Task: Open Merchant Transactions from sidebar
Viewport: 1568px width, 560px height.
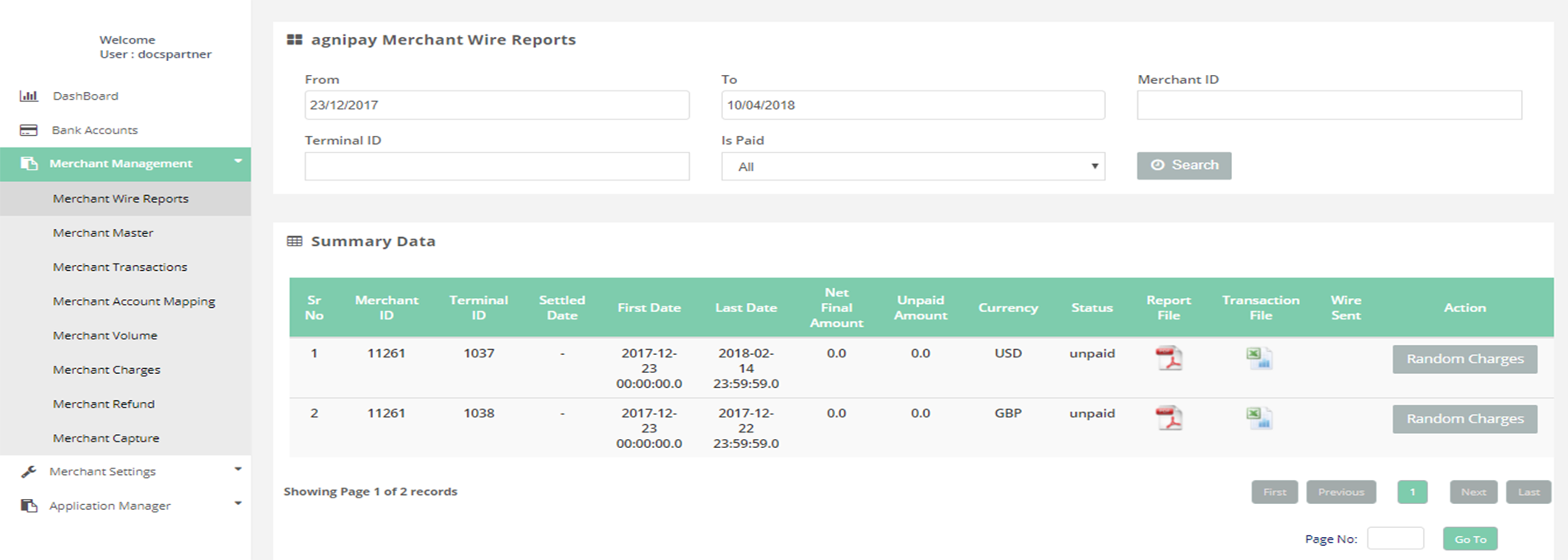Action: click(x=120, y=267)
